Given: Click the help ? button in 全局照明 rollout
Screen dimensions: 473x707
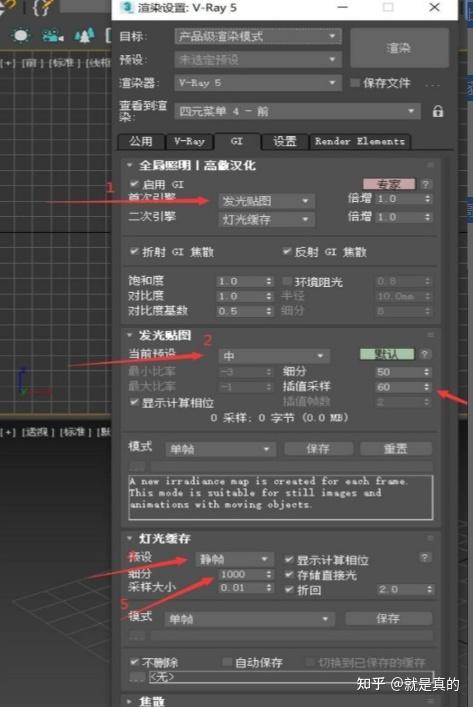Looking at the screenshot, I should [425, 184].
